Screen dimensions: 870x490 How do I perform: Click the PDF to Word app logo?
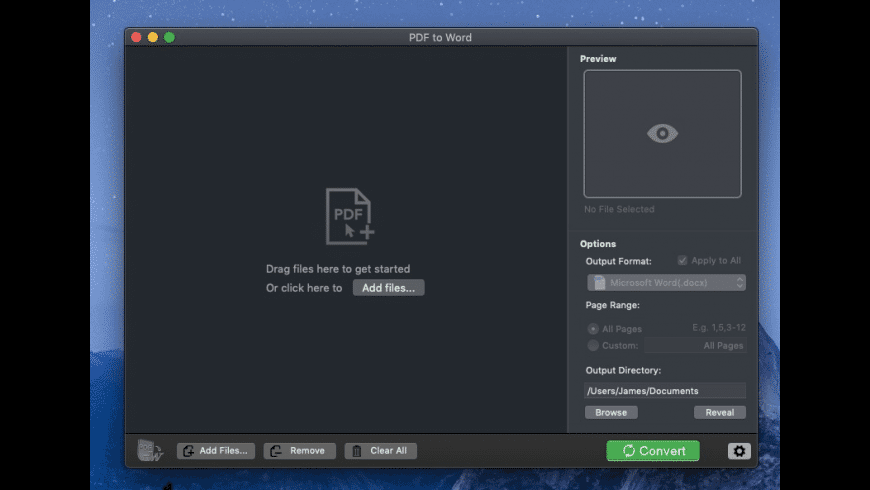(x=150, y=450)
